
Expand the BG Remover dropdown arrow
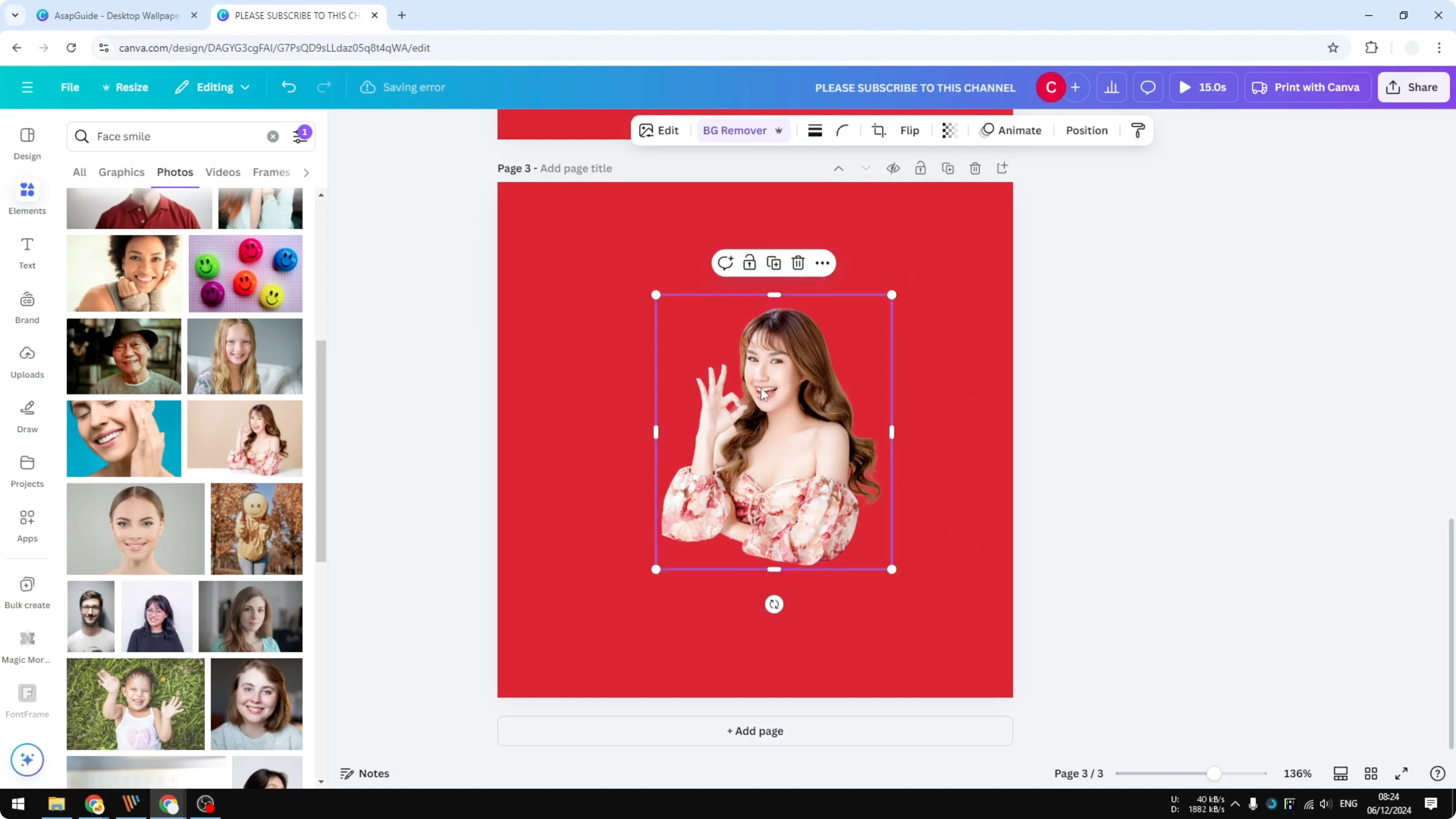pos(779,131)
